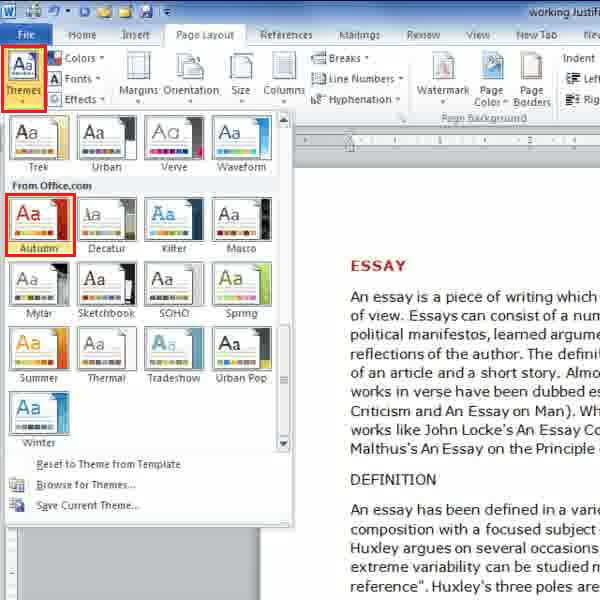The image size is (600, 600).
Task: Apply the Tradeshow theme
Action: point(174,355)
